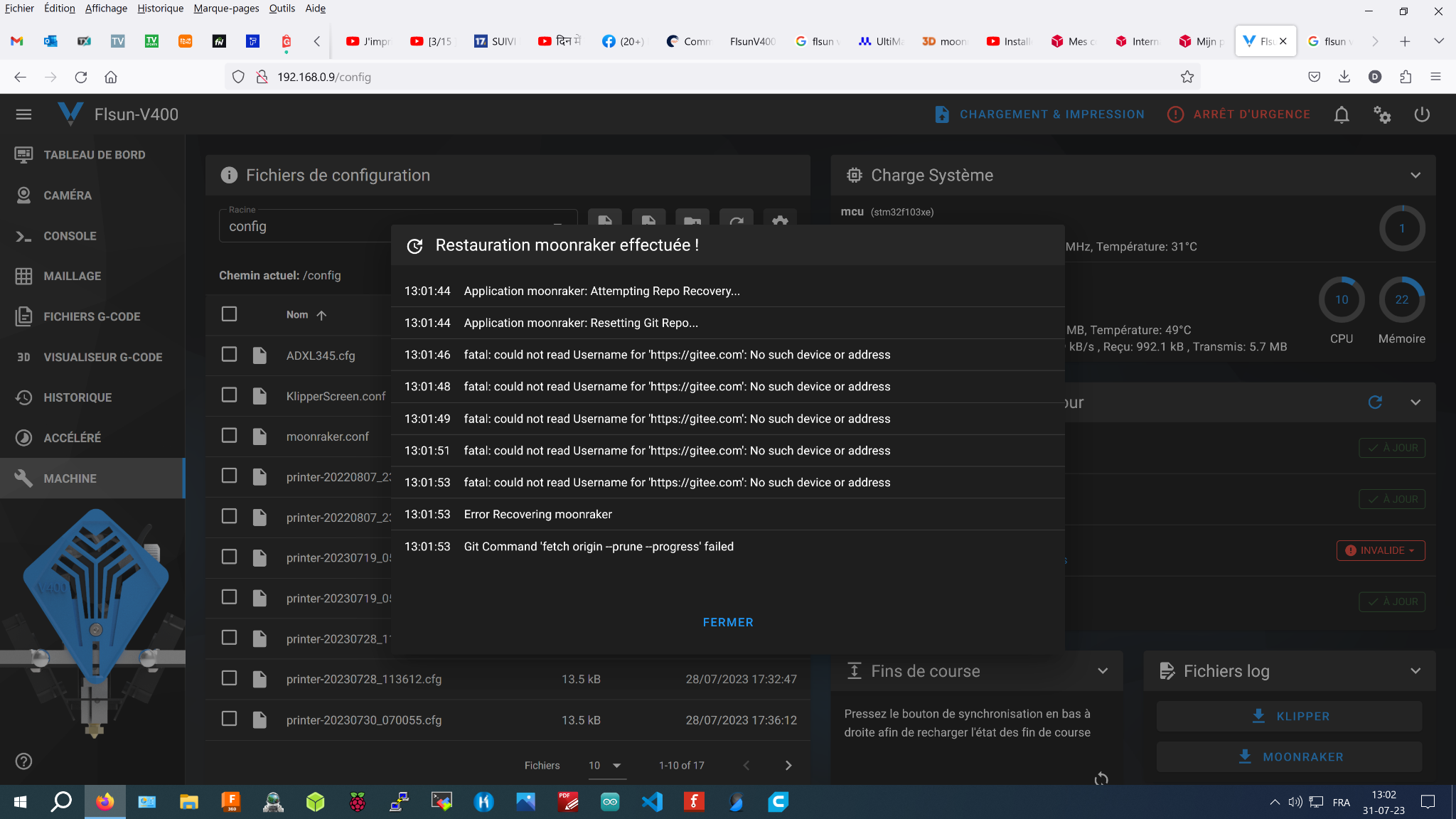Open the files per page dropdown
Viewport: 1456px width, 819px height.
click(x=606, y=766)
